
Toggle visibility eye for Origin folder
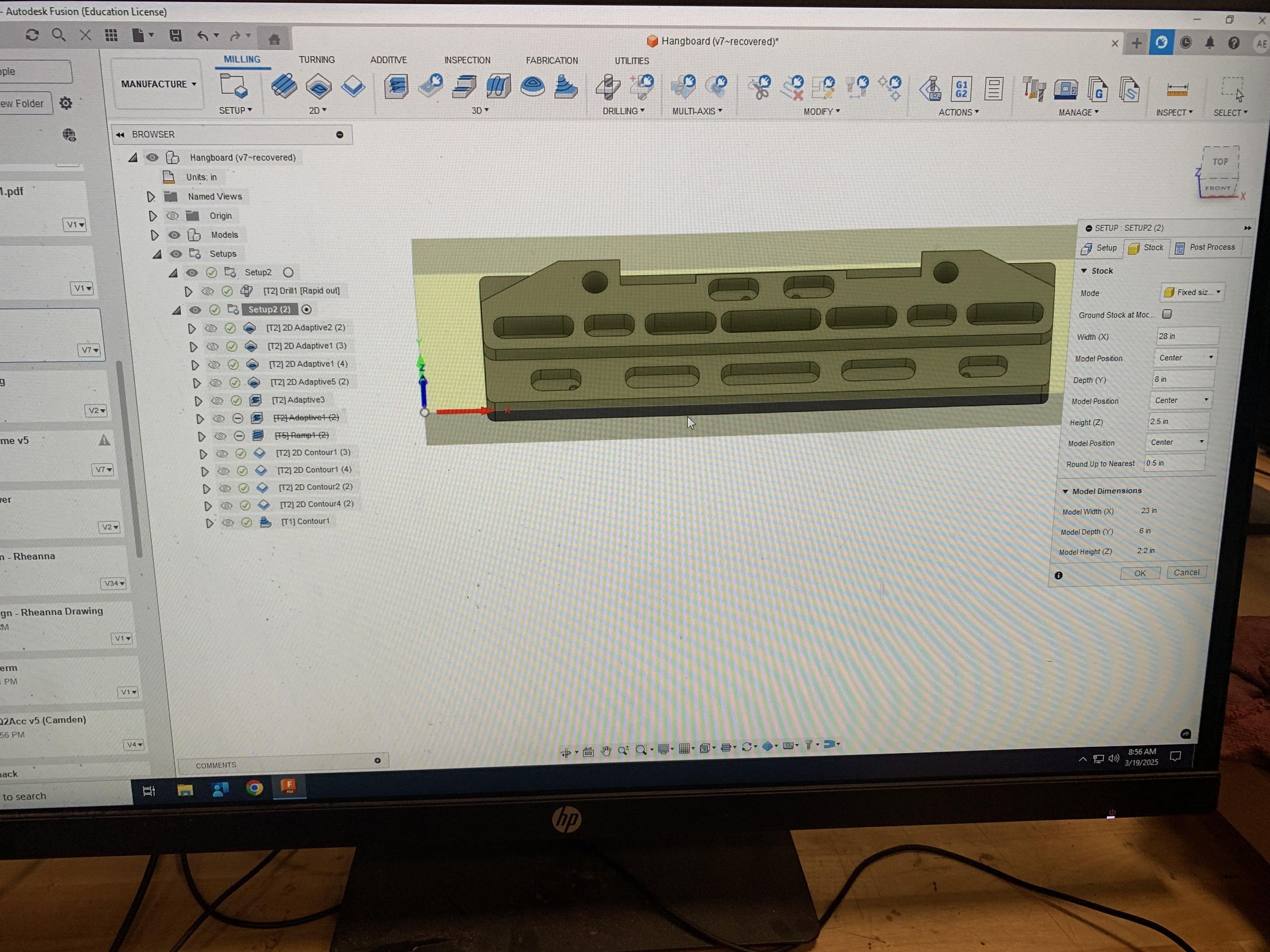click(x=172, y=216)
